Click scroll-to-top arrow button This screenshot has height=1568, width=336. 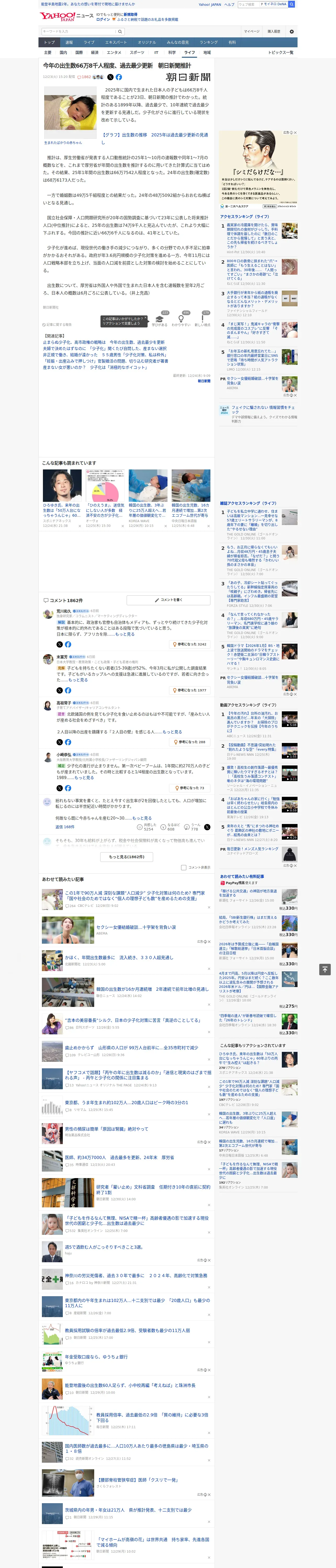coord(325,969)
